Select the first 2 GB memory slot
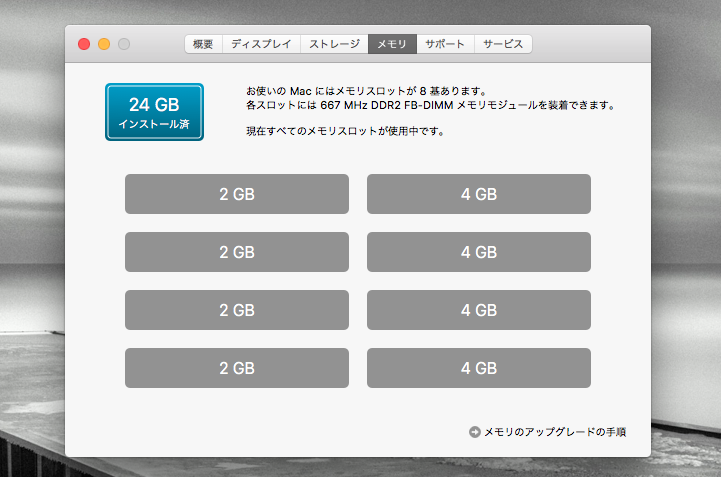The height and width of the screenshot is (477, 721). pos(237,194)
